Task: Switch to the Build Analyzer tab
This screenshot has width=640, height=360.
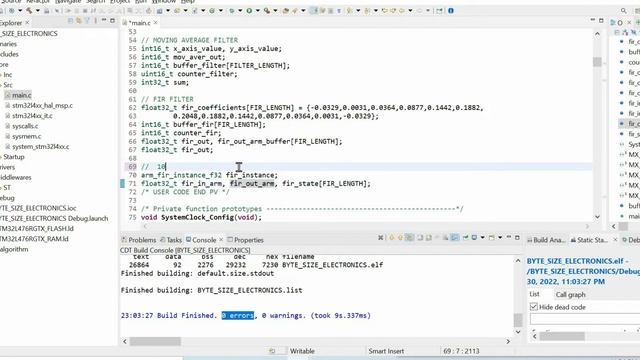Action: coord(546,240)
